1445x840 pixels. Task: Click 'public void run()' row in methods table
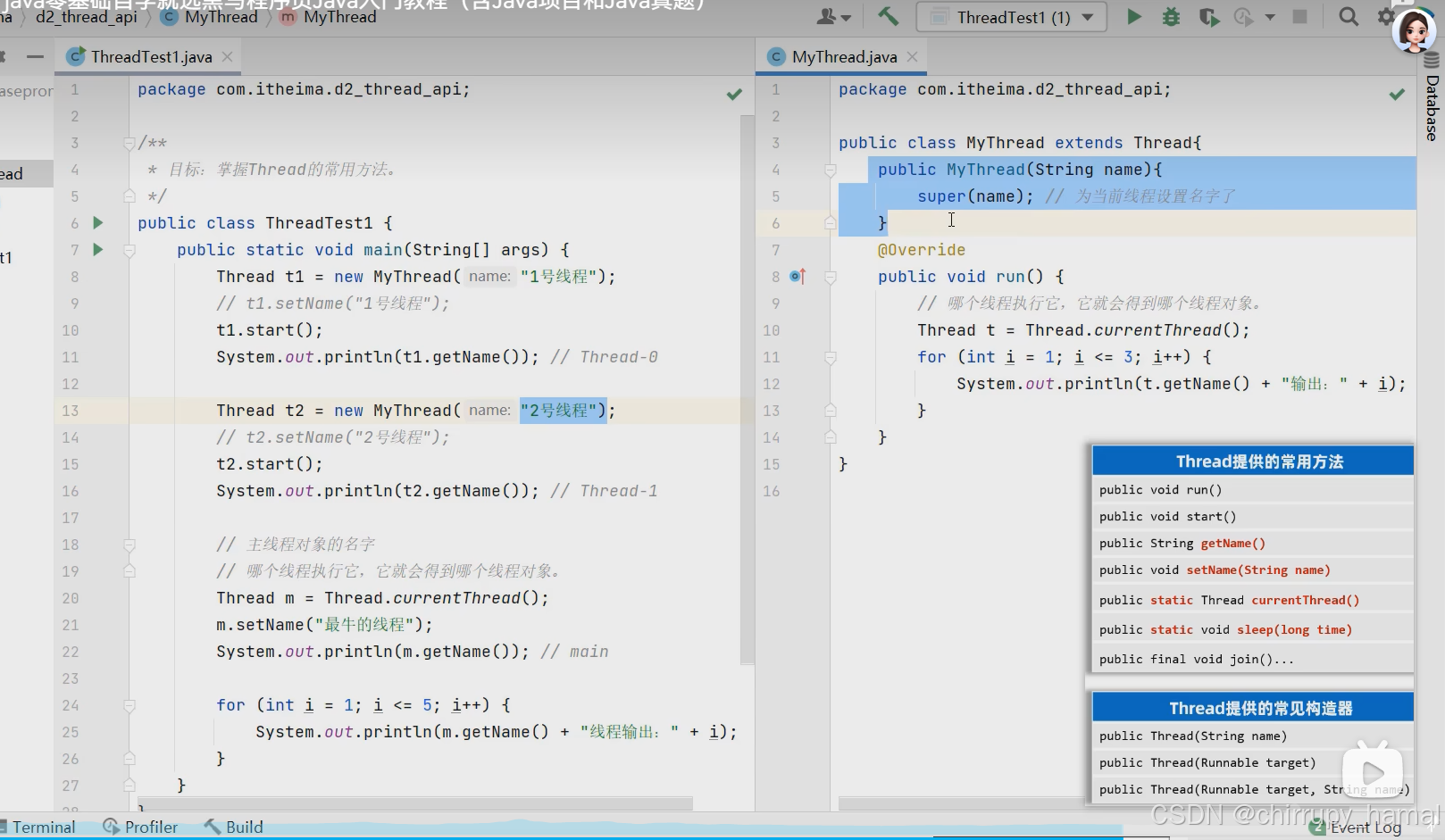point(1253,489)
